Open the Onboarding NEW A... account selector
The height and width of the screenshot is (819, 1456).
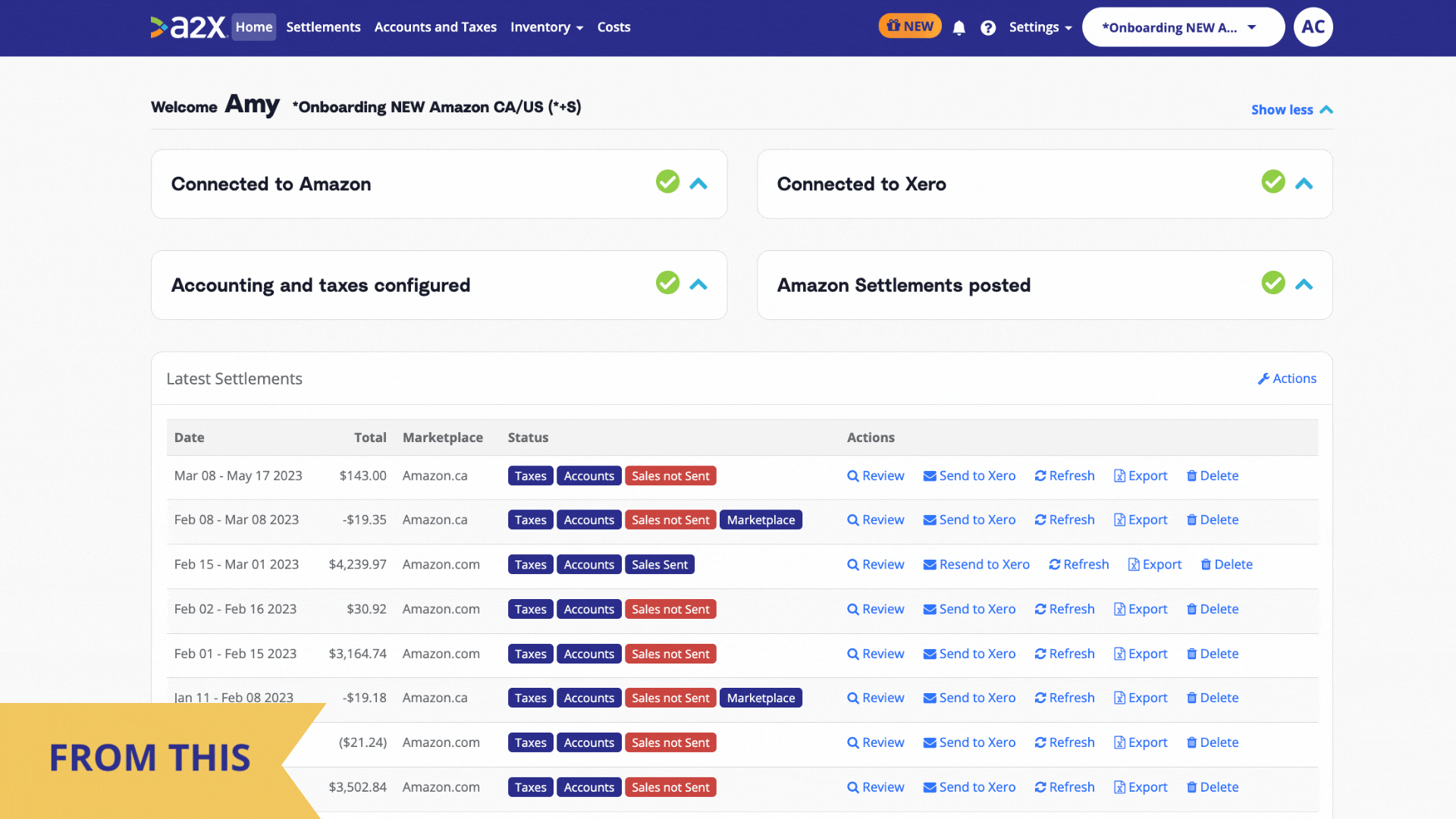pyautogui.click(x=1183, y=27)
